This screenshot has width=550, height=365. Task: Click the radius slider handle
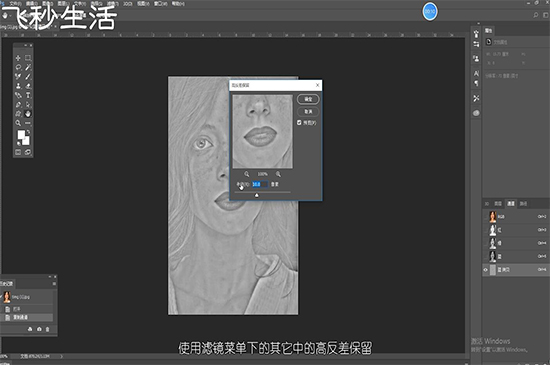click(x=256, y=195)
